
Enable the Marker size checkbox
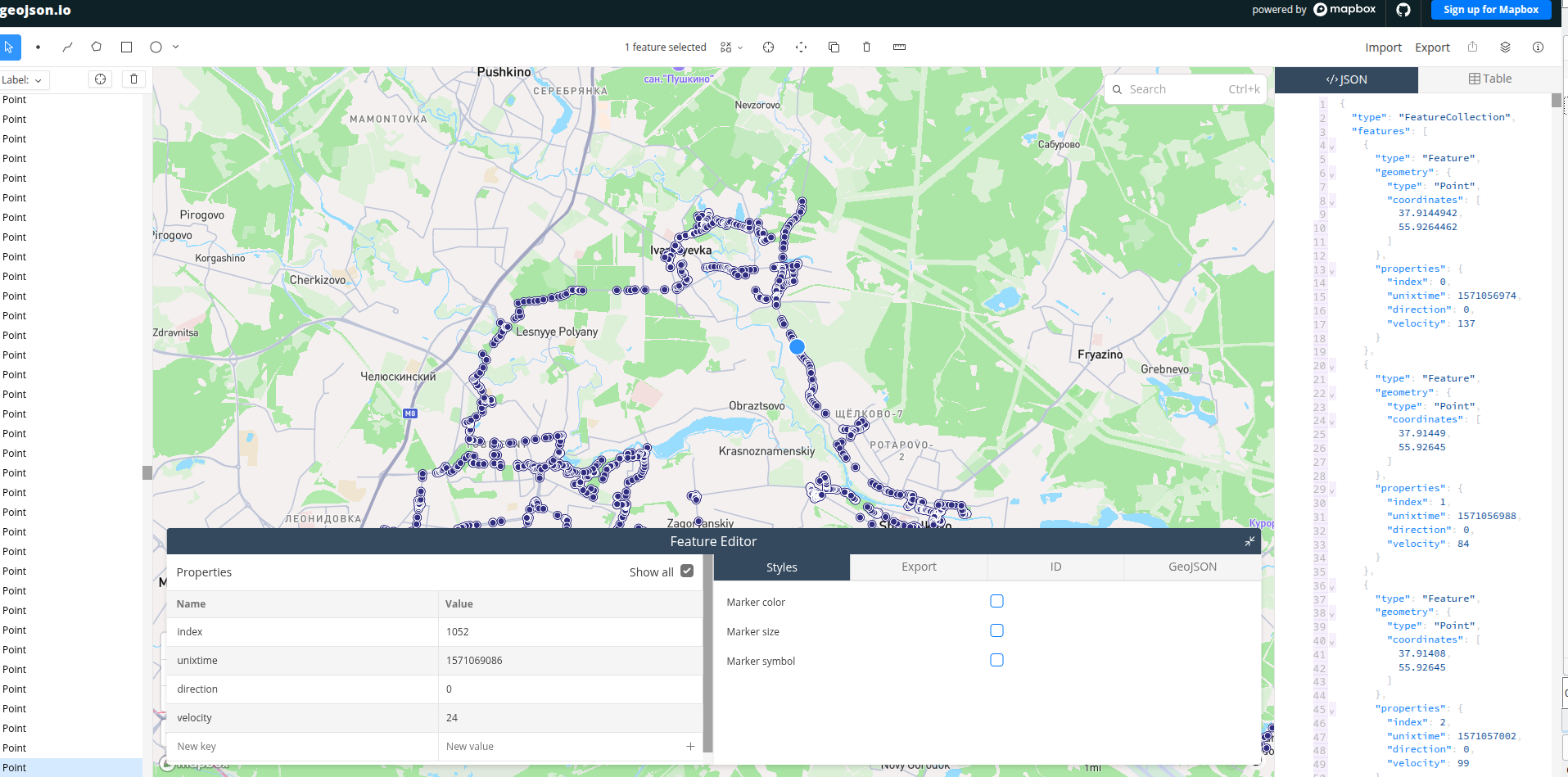coord(996,630)
